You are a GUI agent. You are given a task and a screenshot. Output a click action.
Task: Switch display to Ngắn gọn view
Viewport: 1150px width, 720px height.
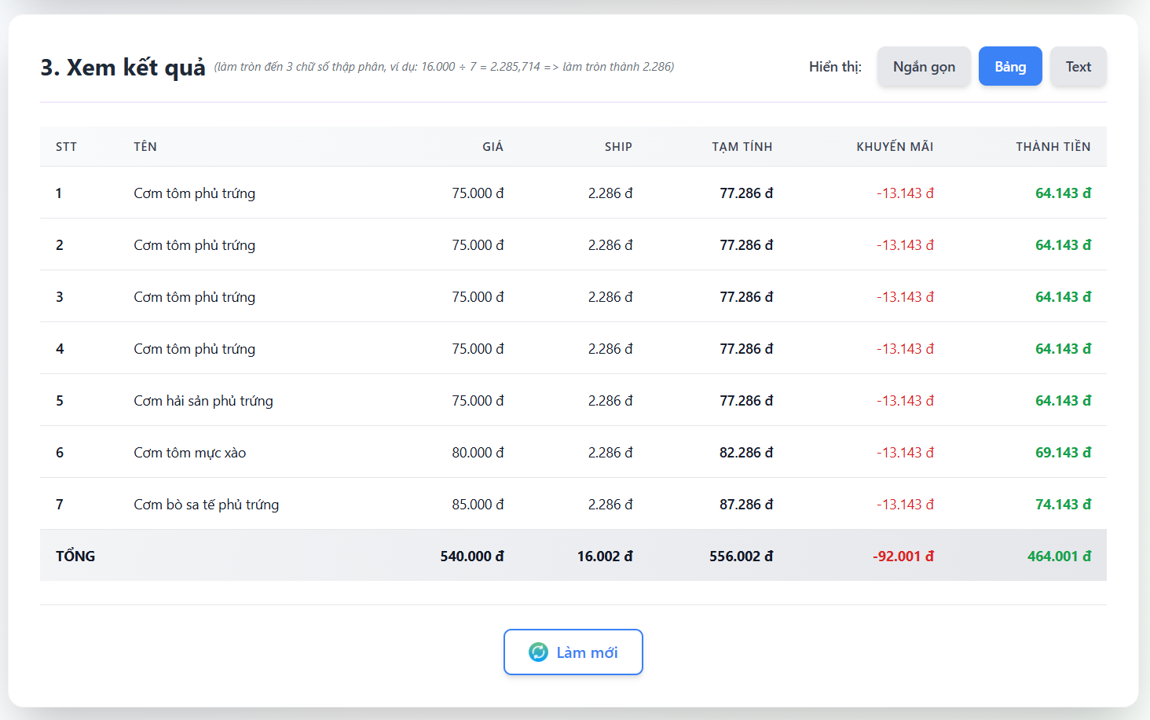923,67
